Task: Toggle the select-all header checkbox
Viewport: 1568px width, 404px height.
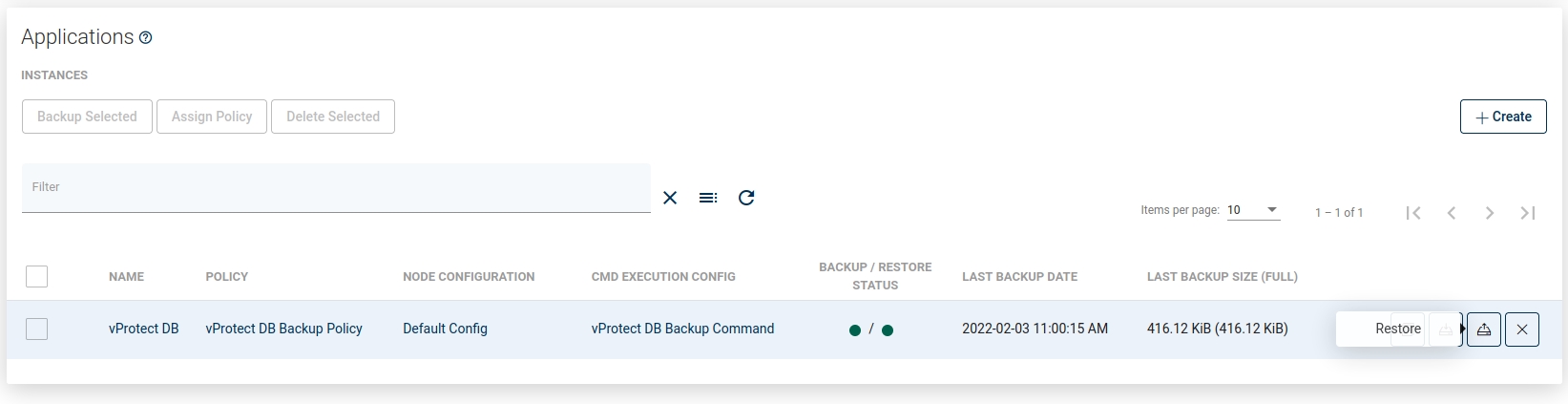Action: (36, 277)
